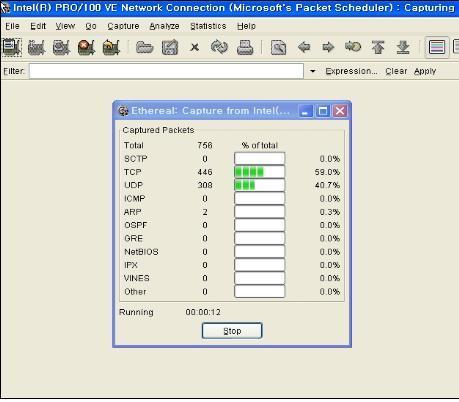This screenshot has height=402, width=459.
Task: Click the UDP 40.7% value
Action: coord(327,185)
